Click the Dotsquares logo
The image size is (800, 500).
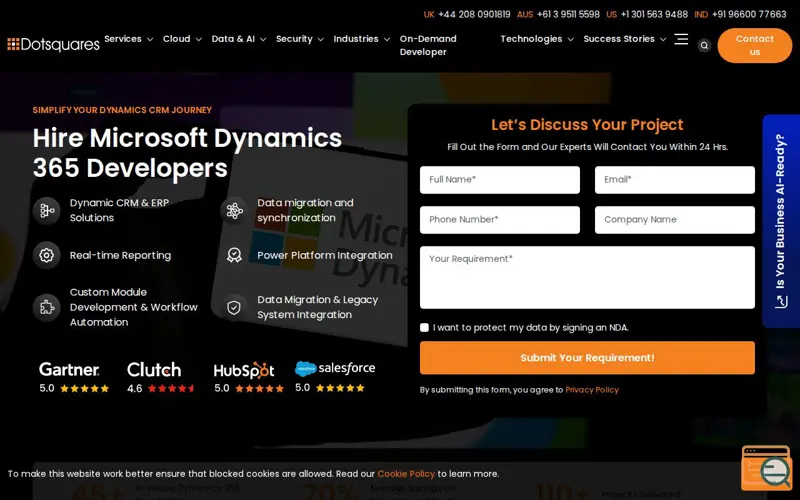(54, 45)
